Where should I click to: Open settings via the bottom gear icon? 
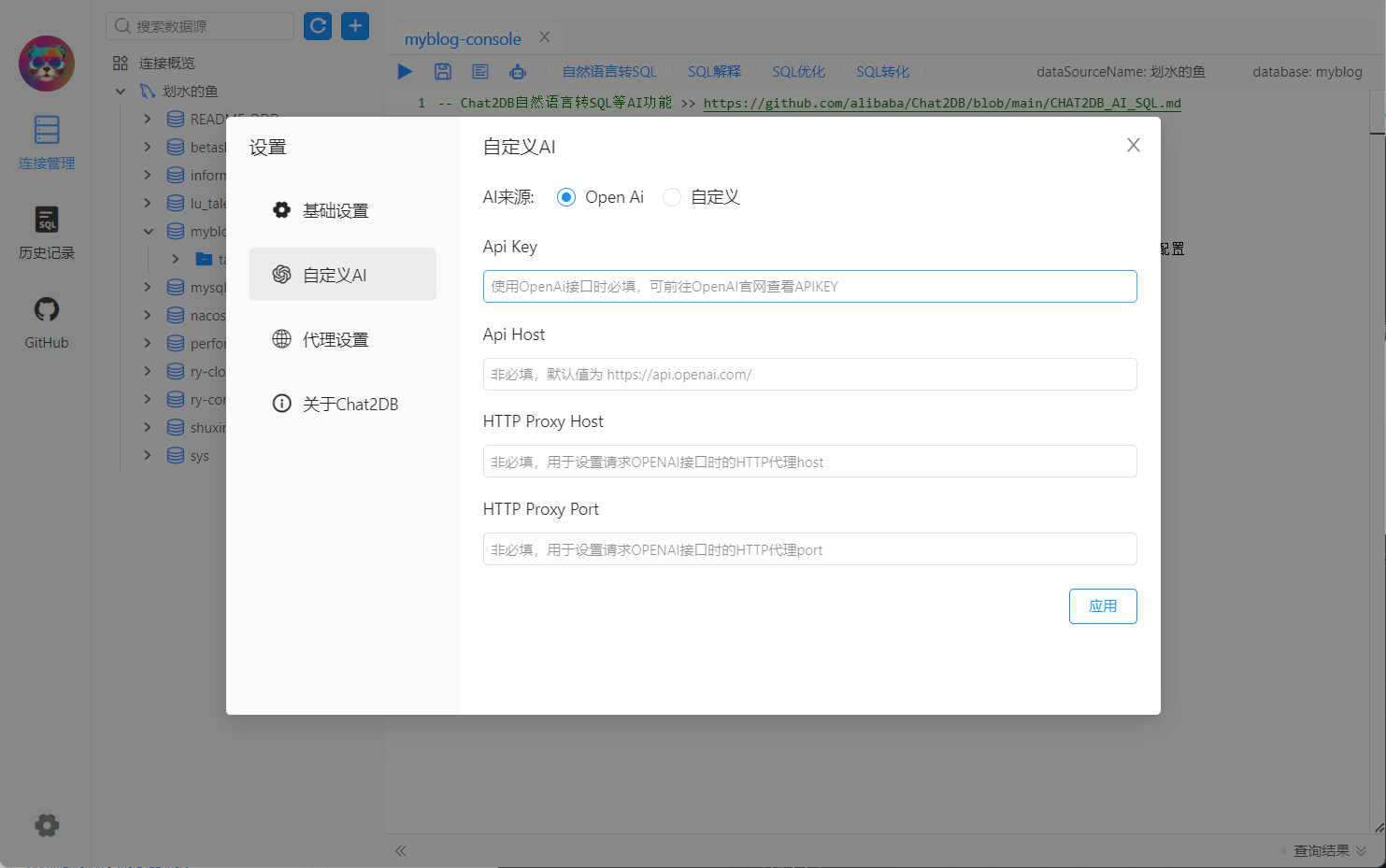coord(47,825)
